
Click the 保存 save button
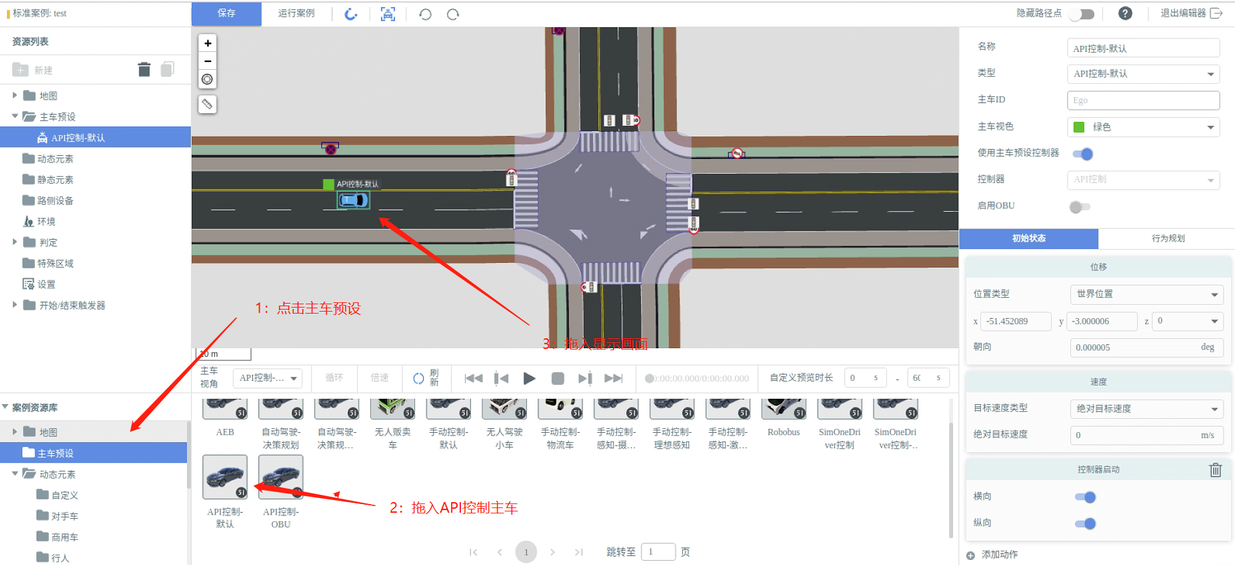[x=226, y=13]
